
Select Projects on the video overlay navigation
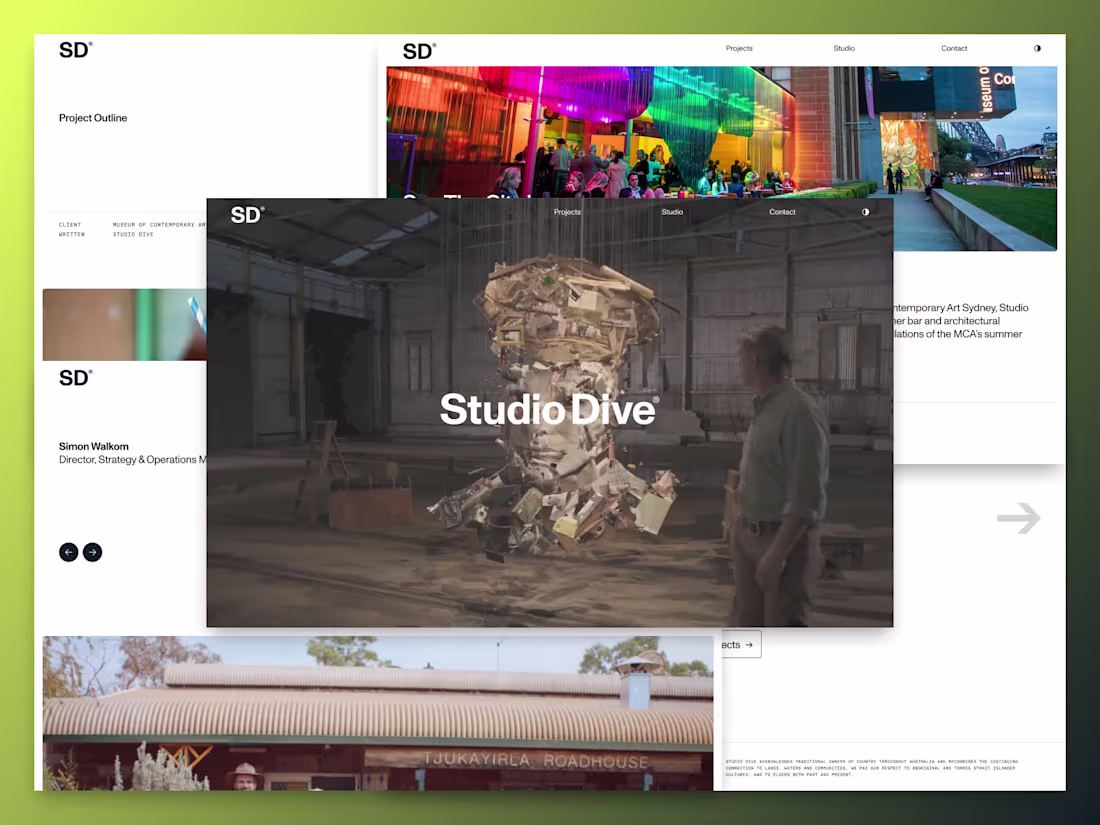coord(567,211)
